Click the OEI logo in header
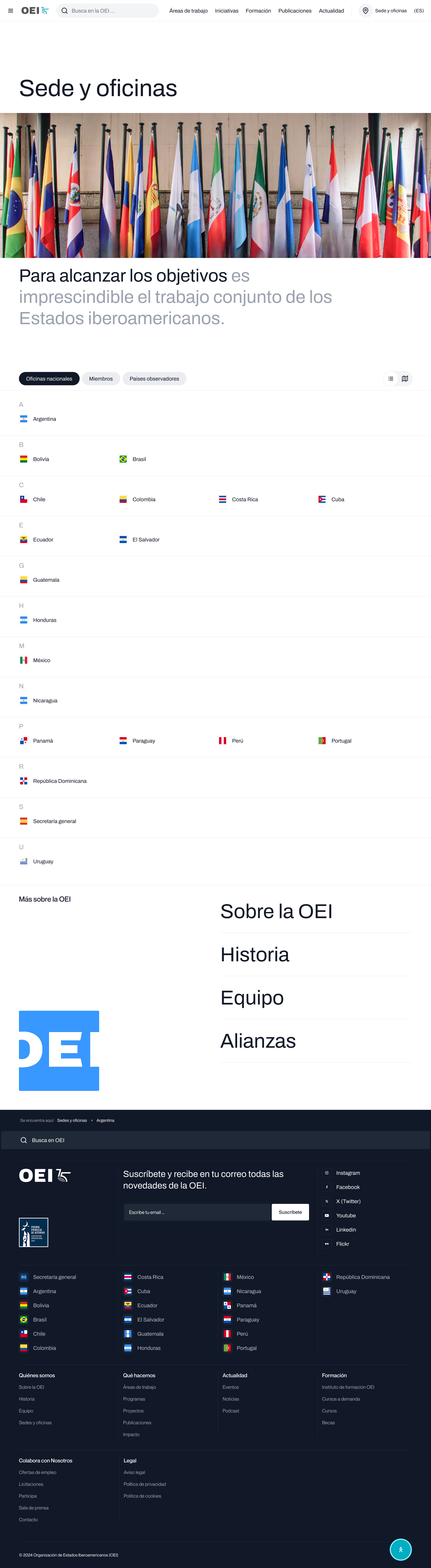 point(35,11)
